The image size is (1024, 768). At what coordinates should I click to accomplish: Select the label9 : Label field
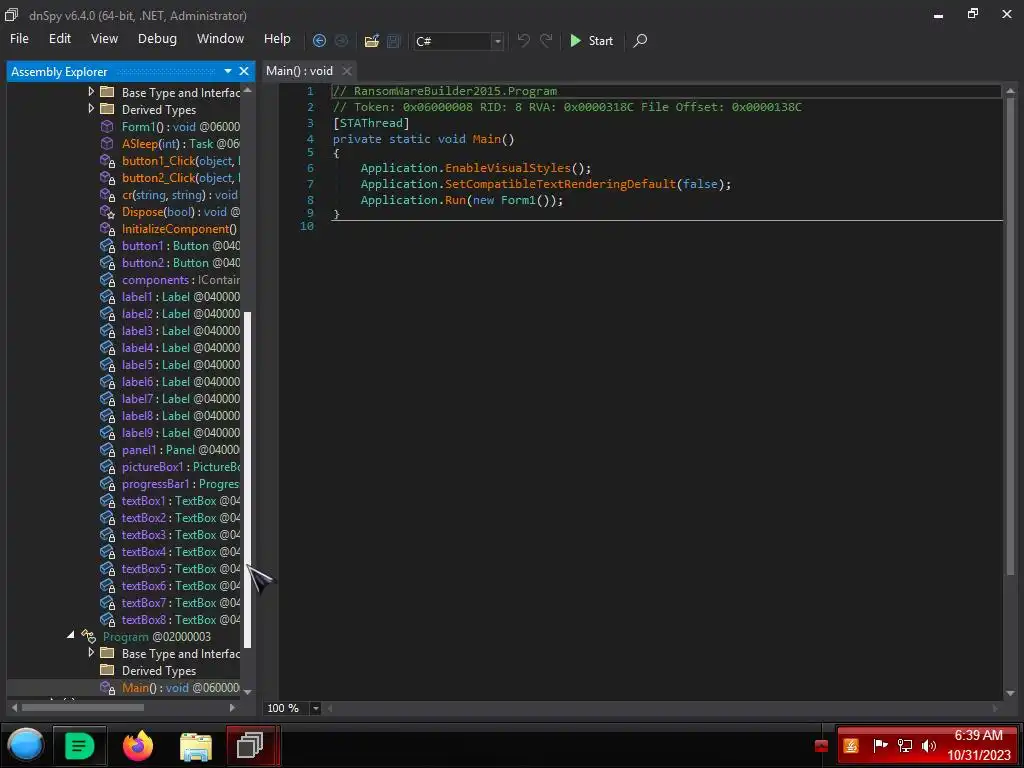click(170, 432)
